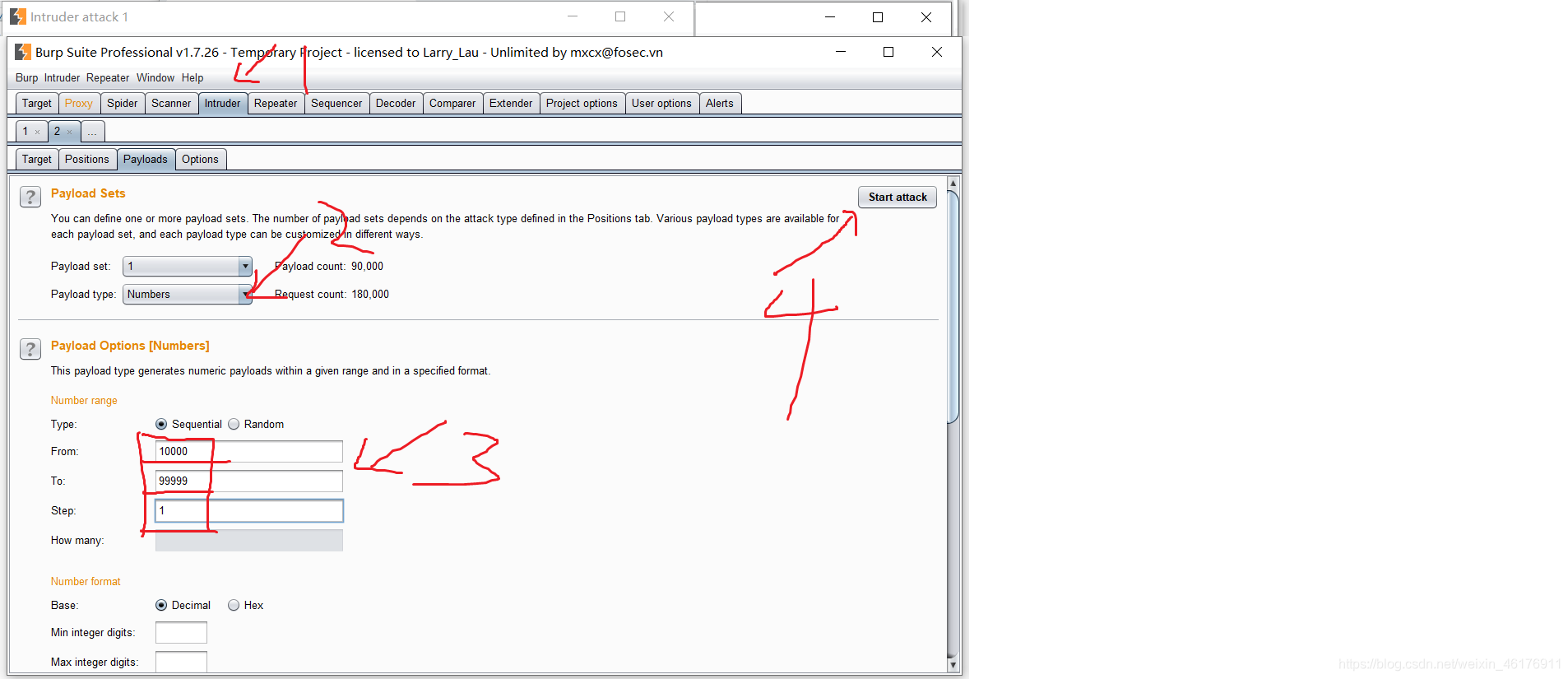Open the Payload type Numbers dropdown
1568x679 pixels.
point(187,294)
